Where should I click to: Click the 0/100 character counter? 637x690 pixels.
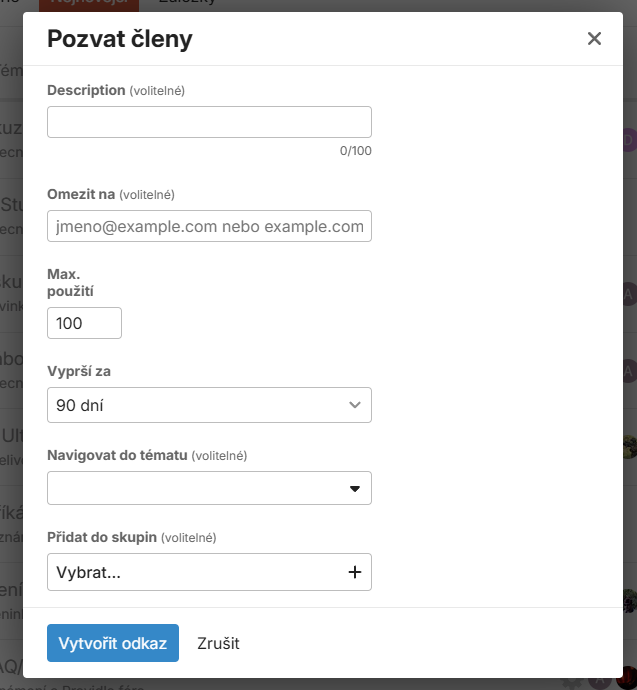click(x=355, y=151)
